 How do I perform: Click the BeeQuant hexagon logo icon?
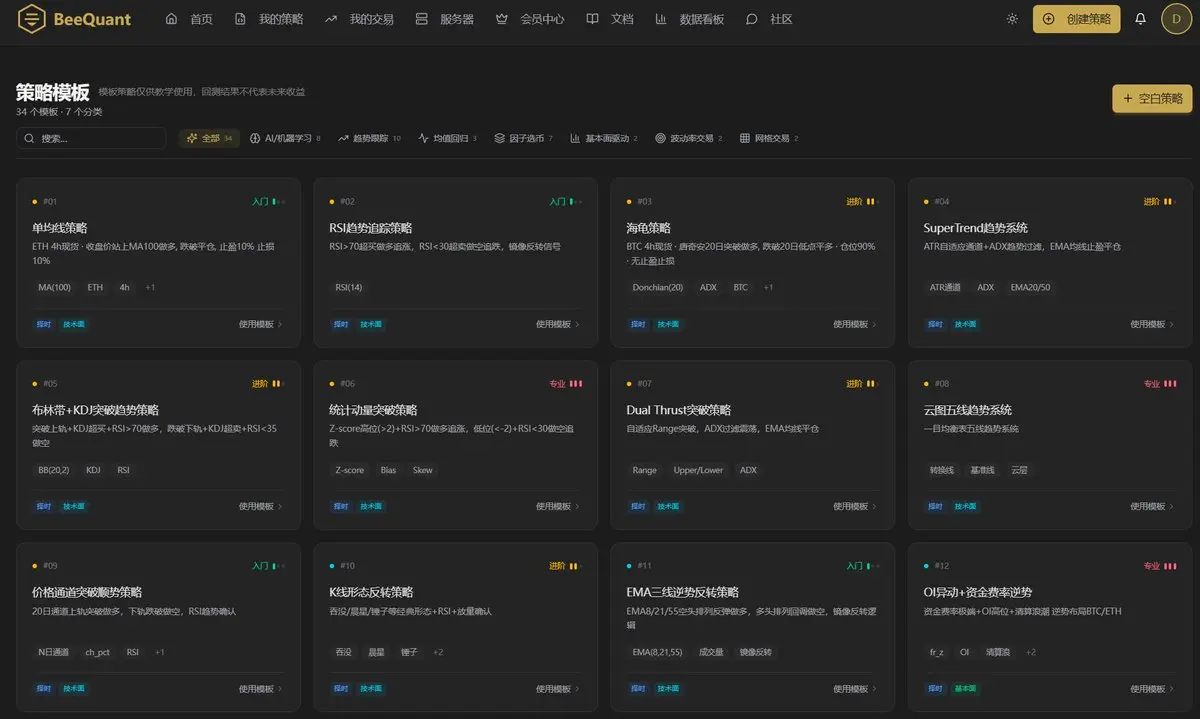32,19
